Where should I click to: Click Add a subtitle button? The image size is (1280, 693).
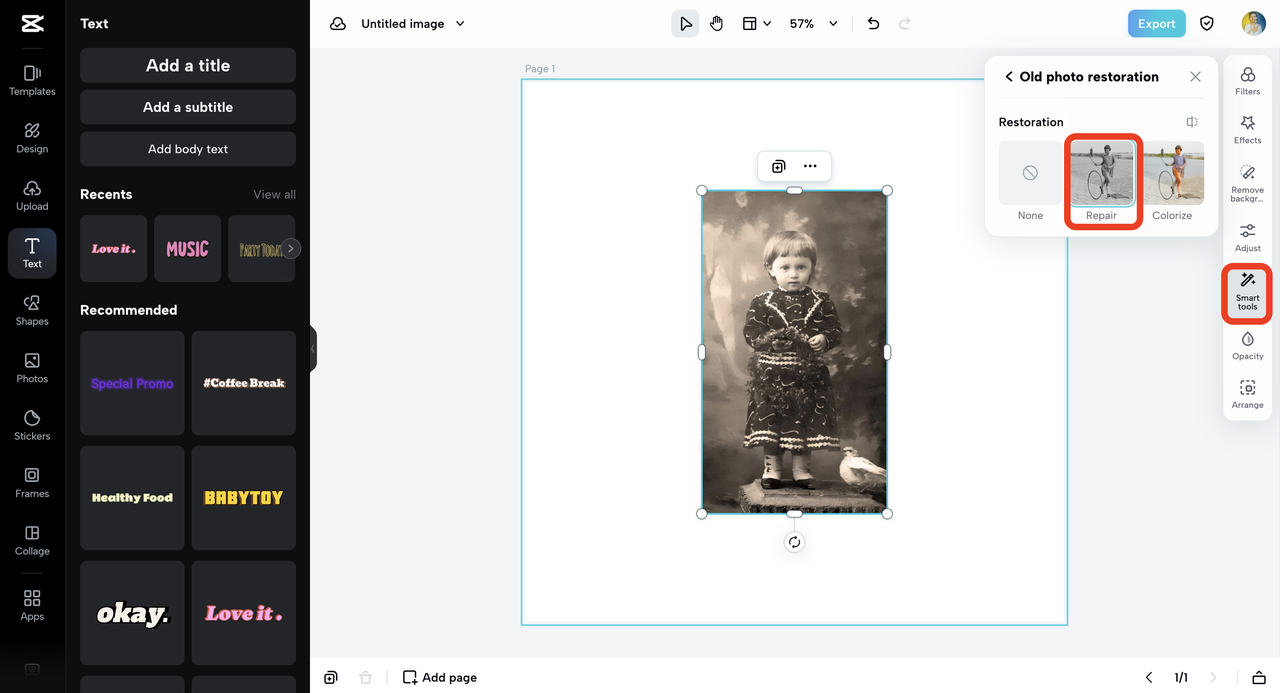click(x=188, y=107)
